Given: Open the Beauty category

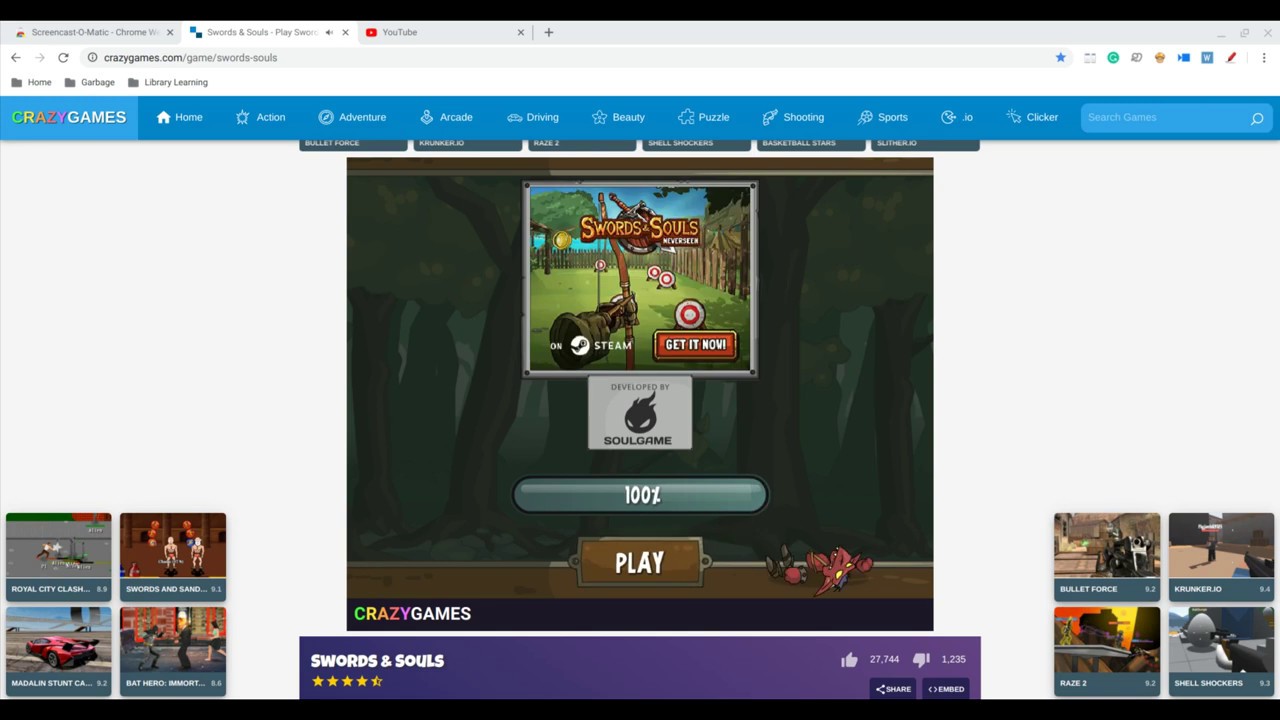Looking at the screenshot, I should coord(618,117).
